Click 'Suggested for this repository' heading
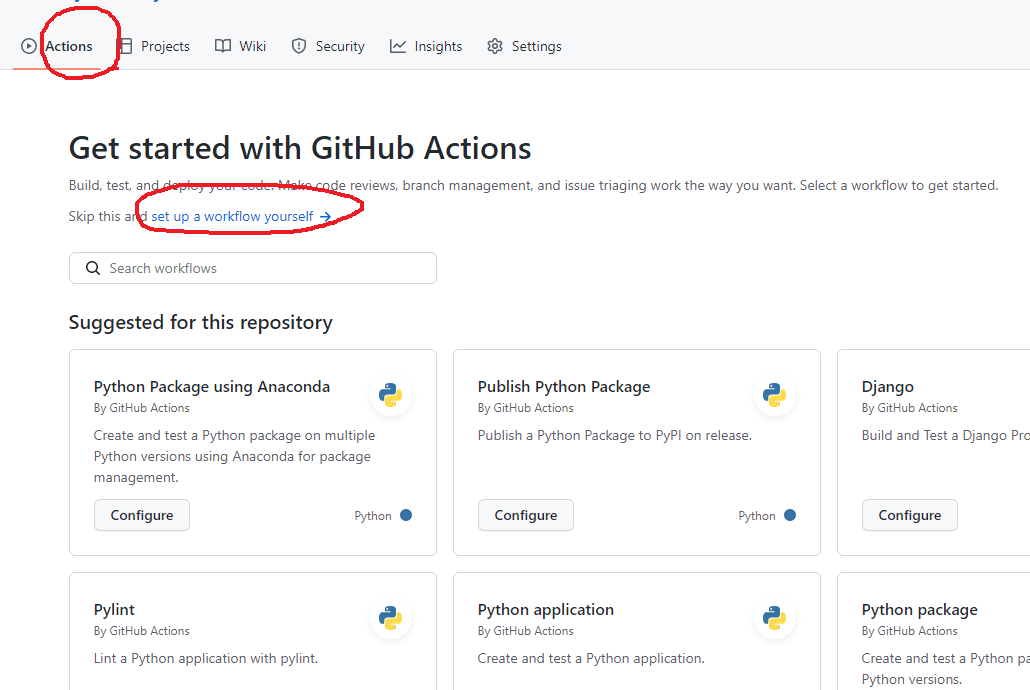Image resolution: width=1030 pixels, height=690 pixels. (200, 322)
